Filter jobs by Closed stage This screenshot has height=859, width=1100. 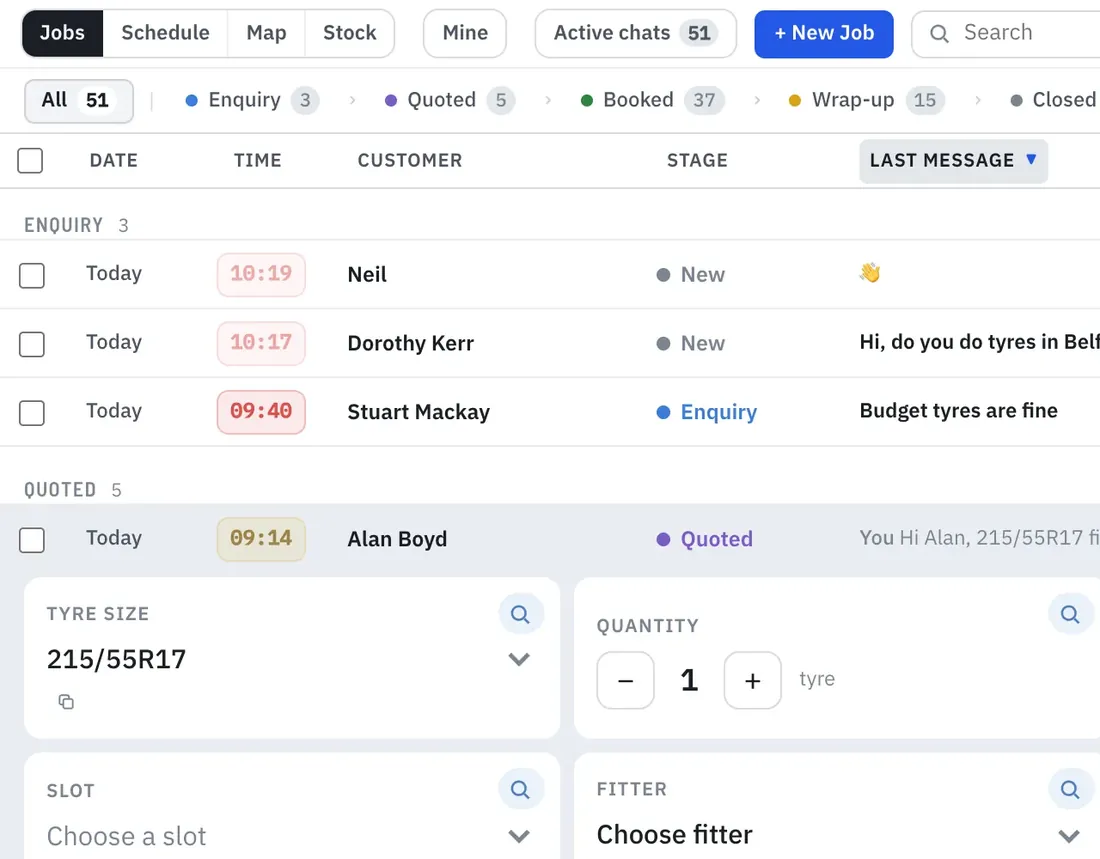1054,100
